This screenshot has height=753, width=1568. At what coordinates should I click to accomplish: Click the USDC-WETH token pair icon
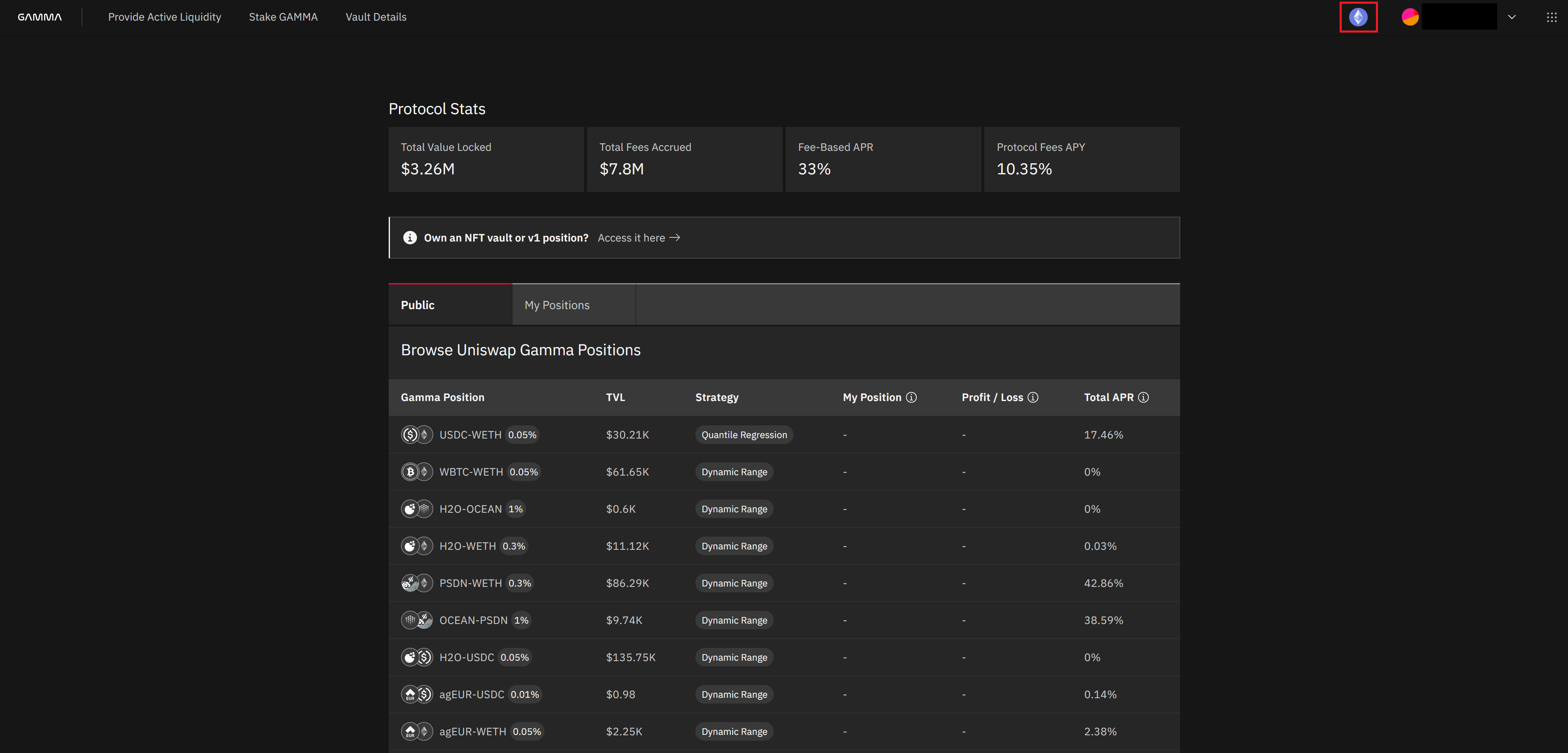pos(417,435)
